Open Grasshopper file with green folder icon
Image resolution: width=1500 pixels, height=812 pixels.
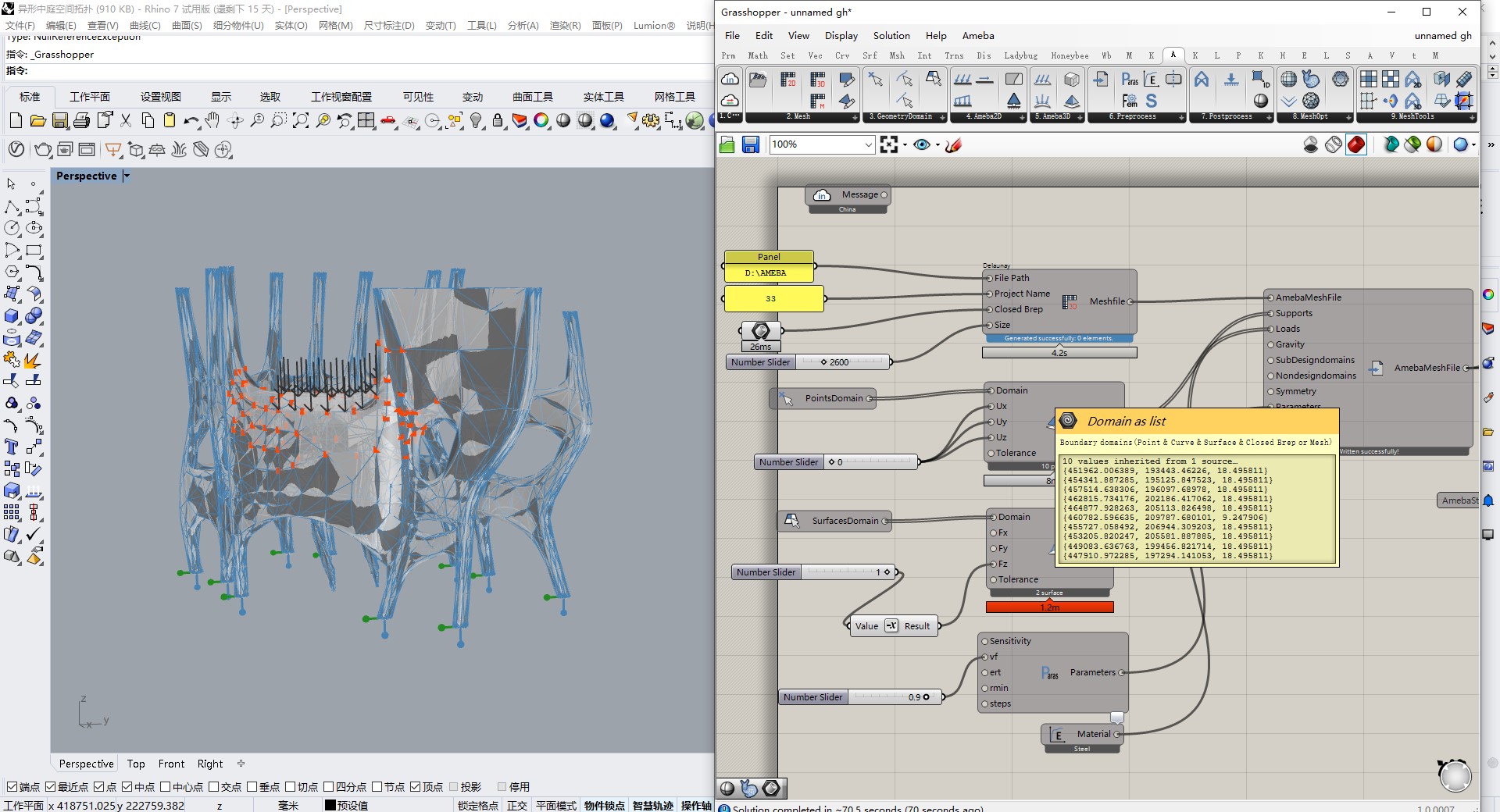727,144
